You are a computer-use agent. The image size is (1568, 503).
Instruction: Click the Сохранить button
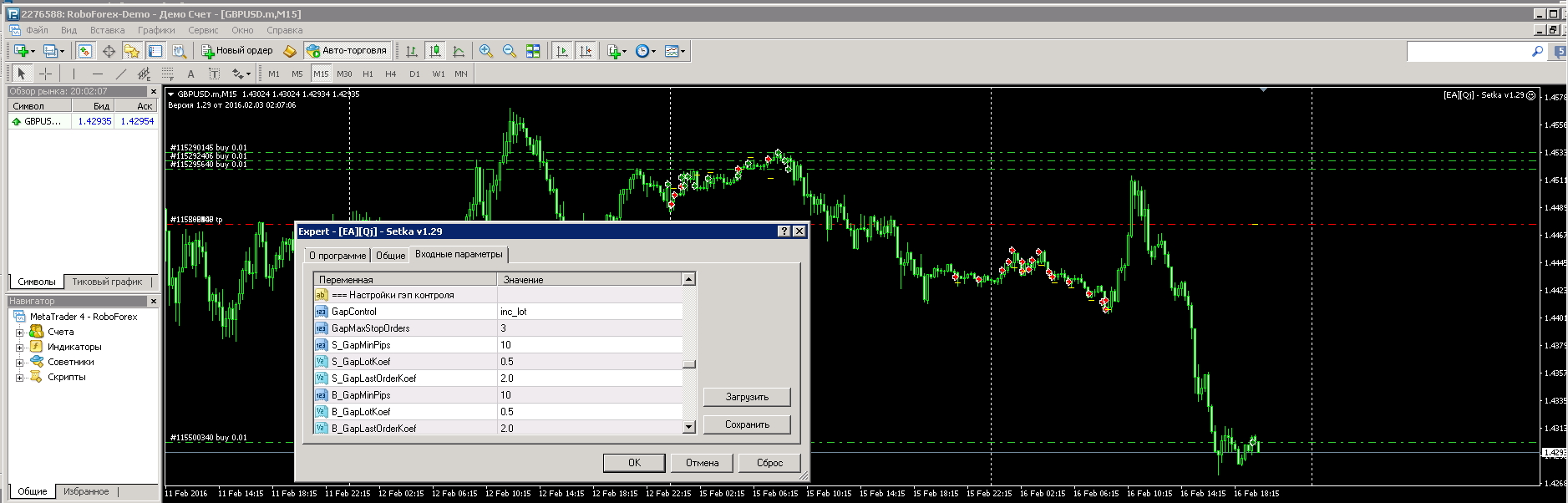pyautogui.click(x=747, y=424)
